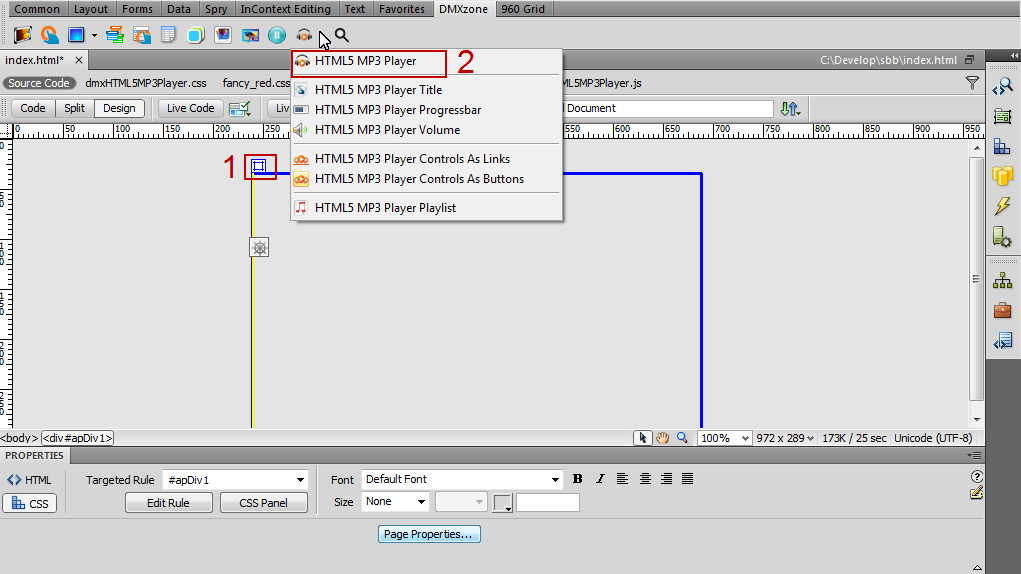This screenshot has height=574, width=1021.
Task: Select the Zoom tool in status bar
Action: click(x=682, y=438)
